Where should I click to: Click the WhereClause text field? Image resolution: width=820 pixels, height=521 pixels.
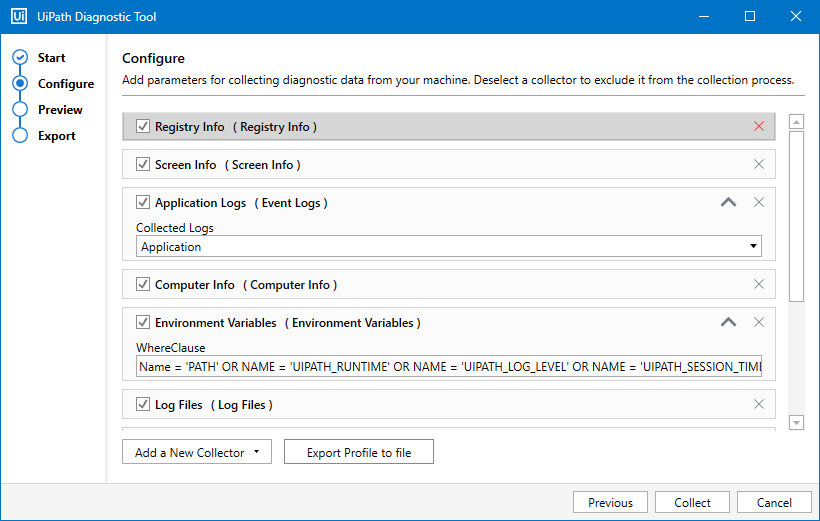pos(448,367)
